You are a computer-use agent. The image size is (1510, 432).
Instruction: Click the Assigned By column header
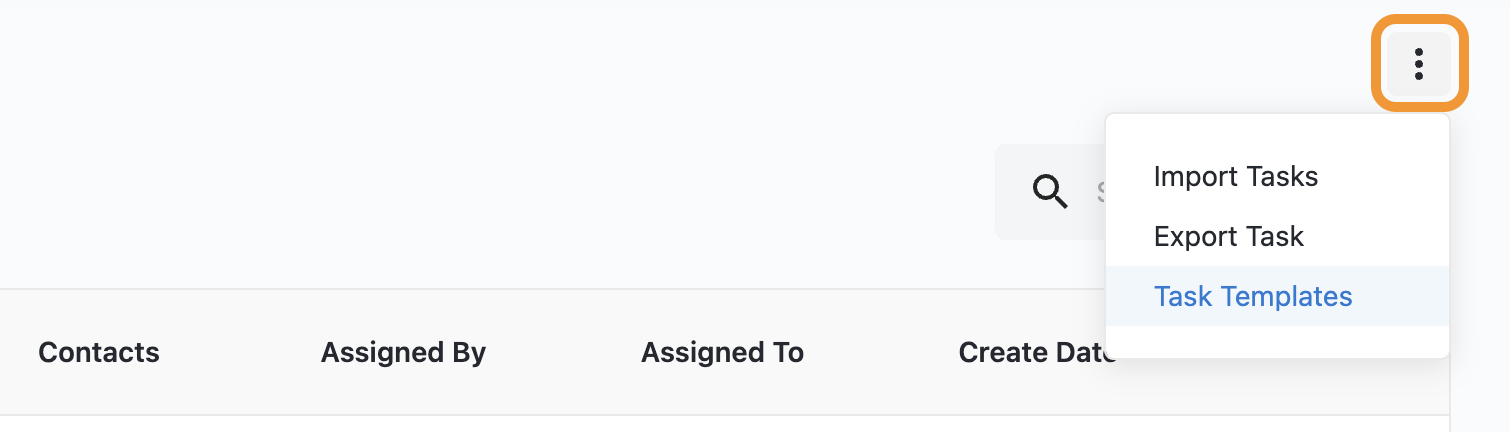coord(403,352)
